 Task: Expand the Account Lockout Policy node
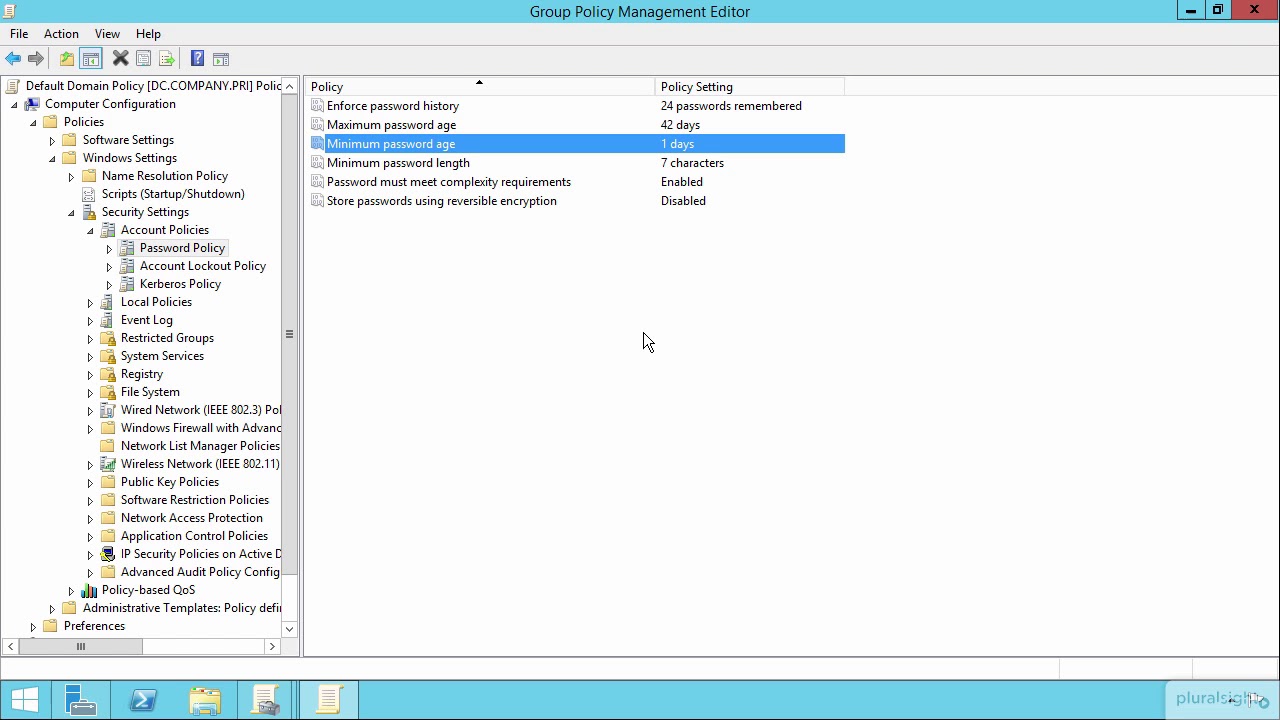click(109, 267)
